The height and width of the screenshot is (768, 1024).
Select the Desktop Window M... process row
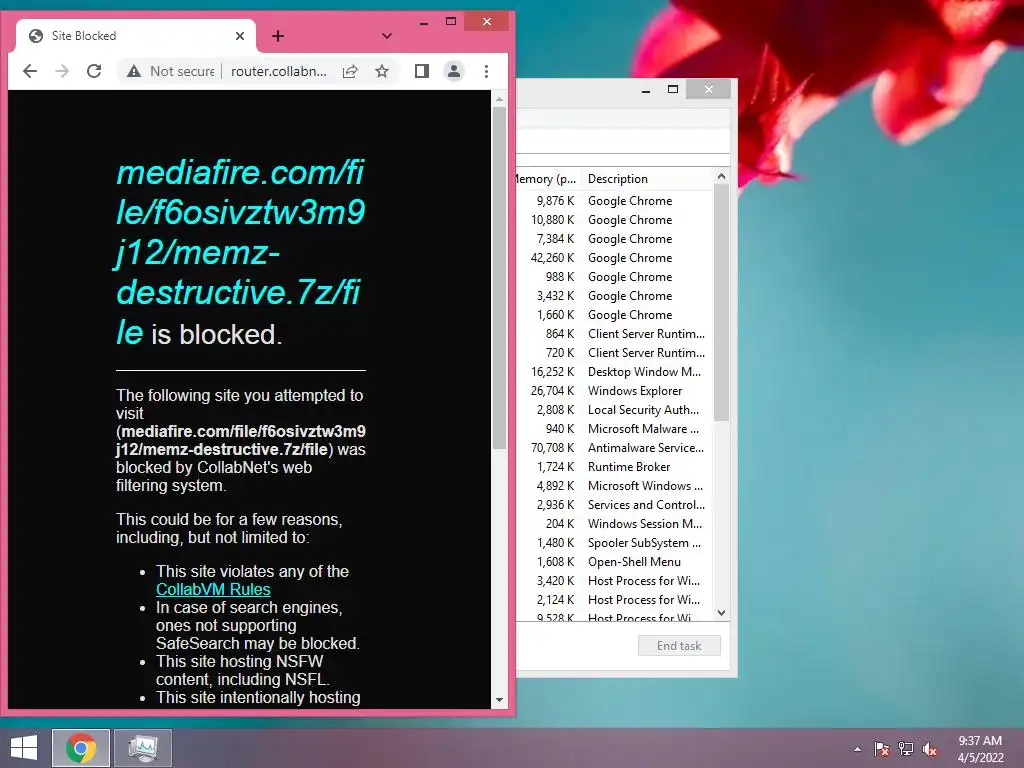pyautogui.click(x=615, y=372)
